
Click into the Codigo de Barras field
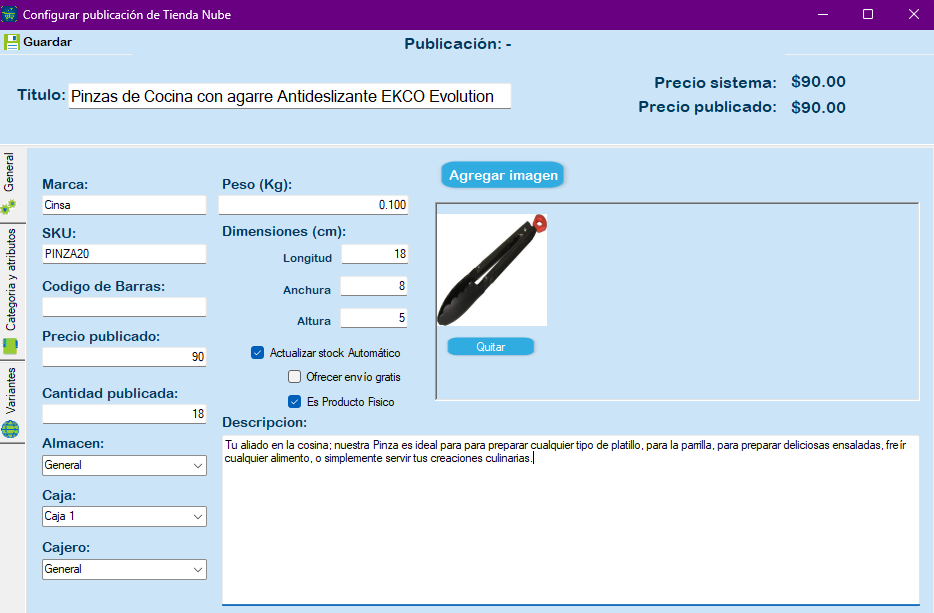coord(124,307)
